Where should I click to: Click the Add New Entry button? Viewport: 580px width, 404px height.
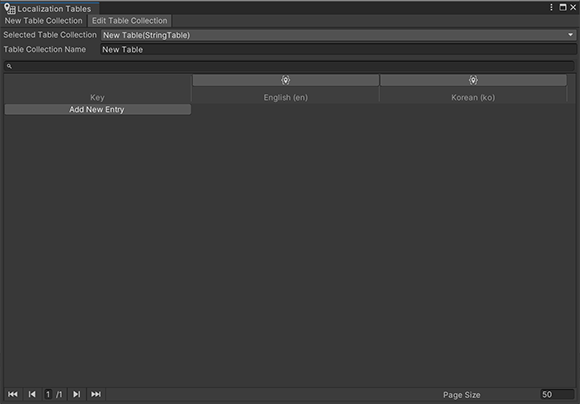tap(98, 110)
